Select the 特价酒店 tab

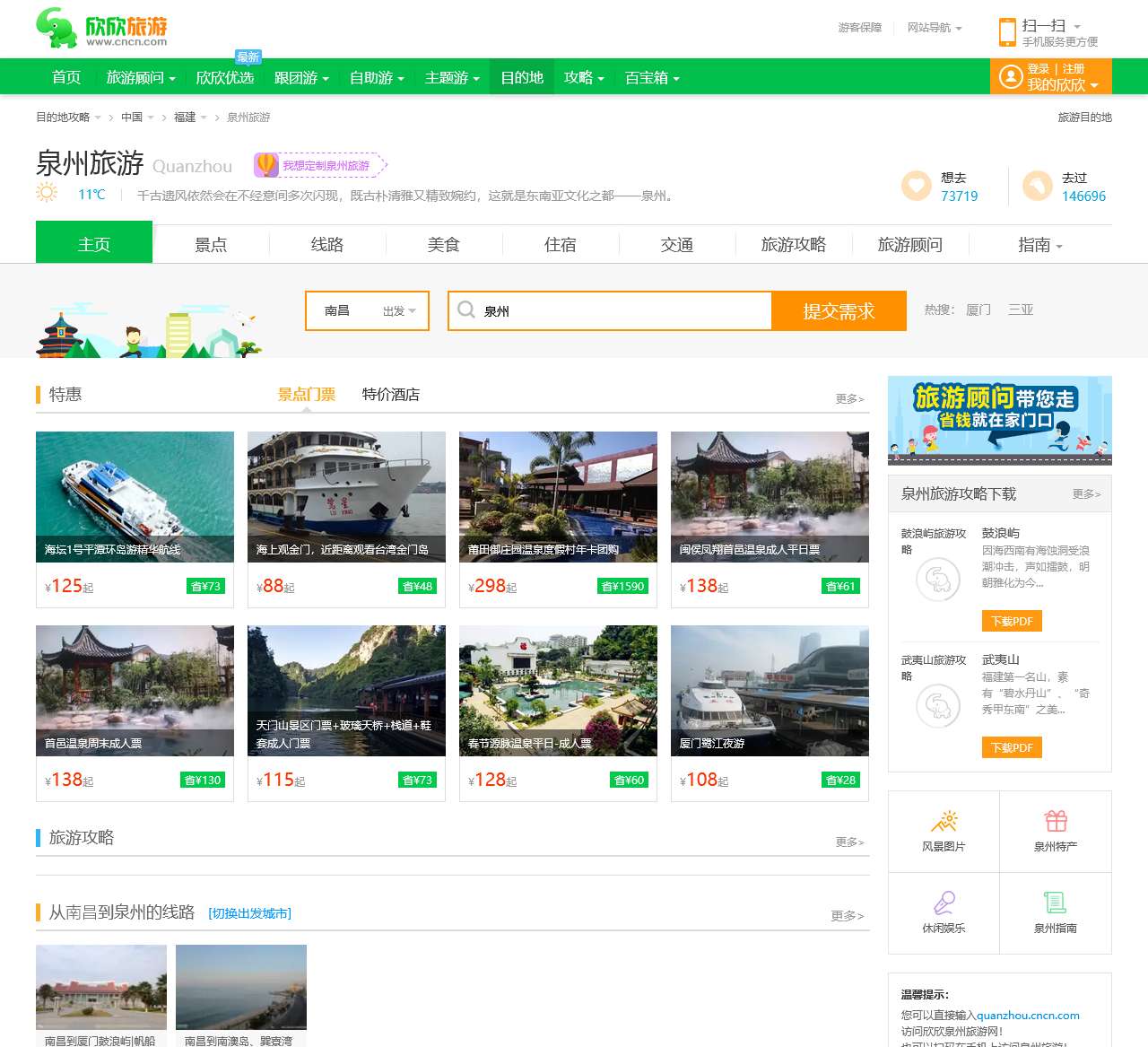[x=390, y=395]
